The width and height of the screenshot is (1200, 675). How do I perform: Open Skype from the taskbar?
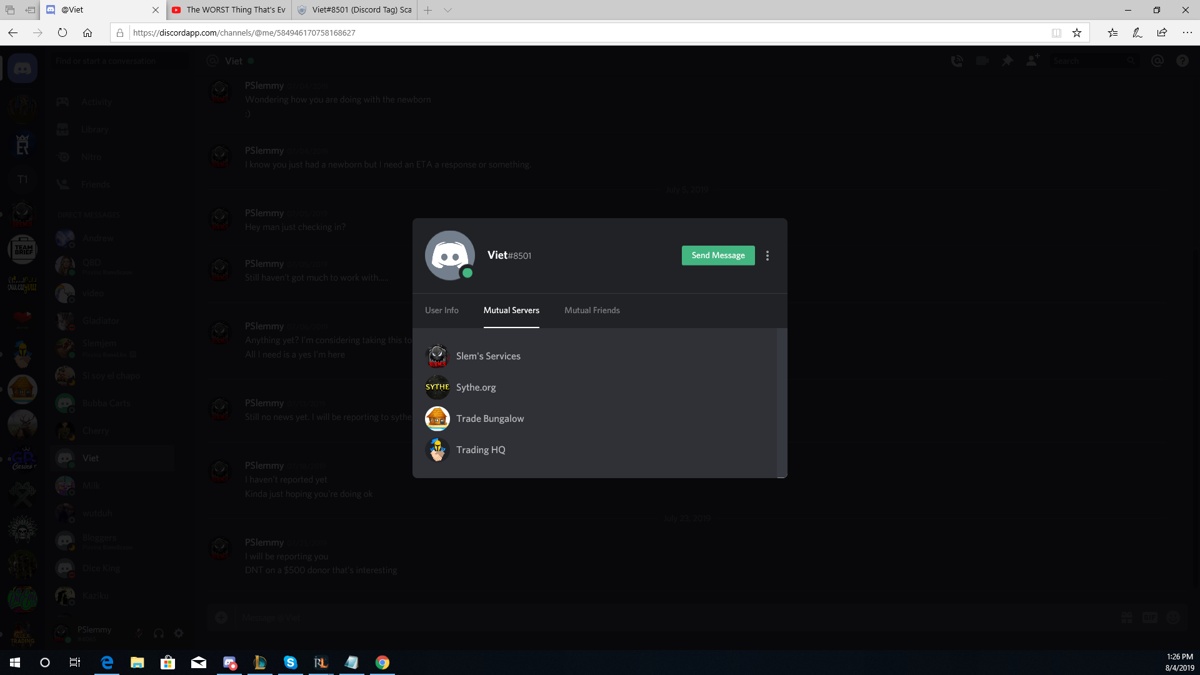click(x=290, y=662)
